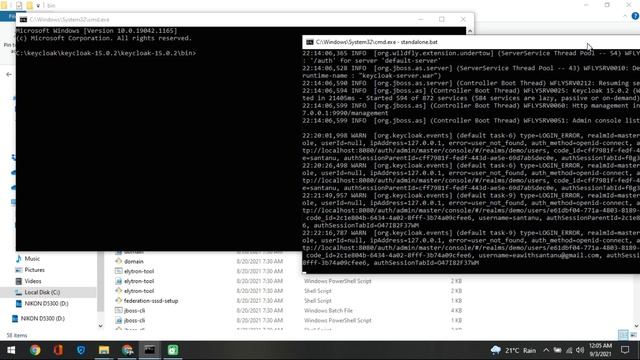Switch to Large icons view in Explorer
Screen dimensions: 640x360
click(633, 335)
